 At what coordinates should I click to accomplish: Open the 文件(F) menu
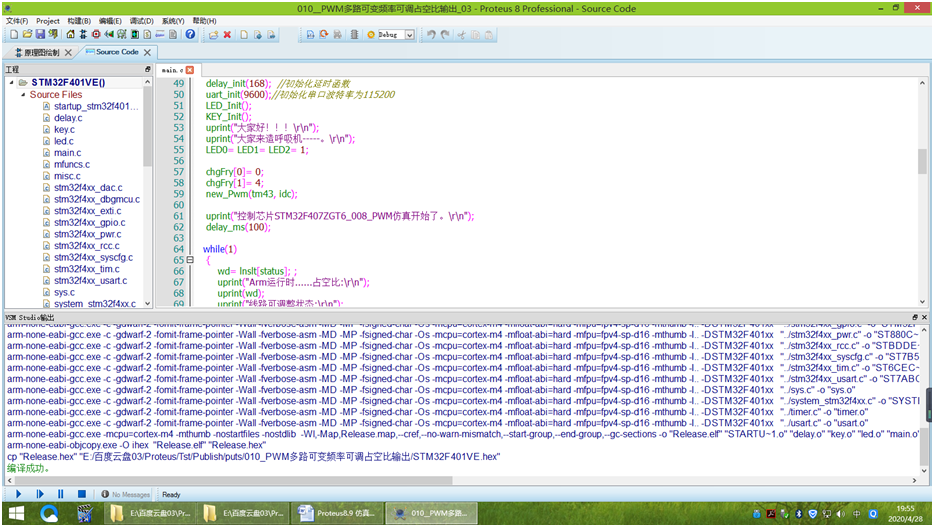[17, 21]
